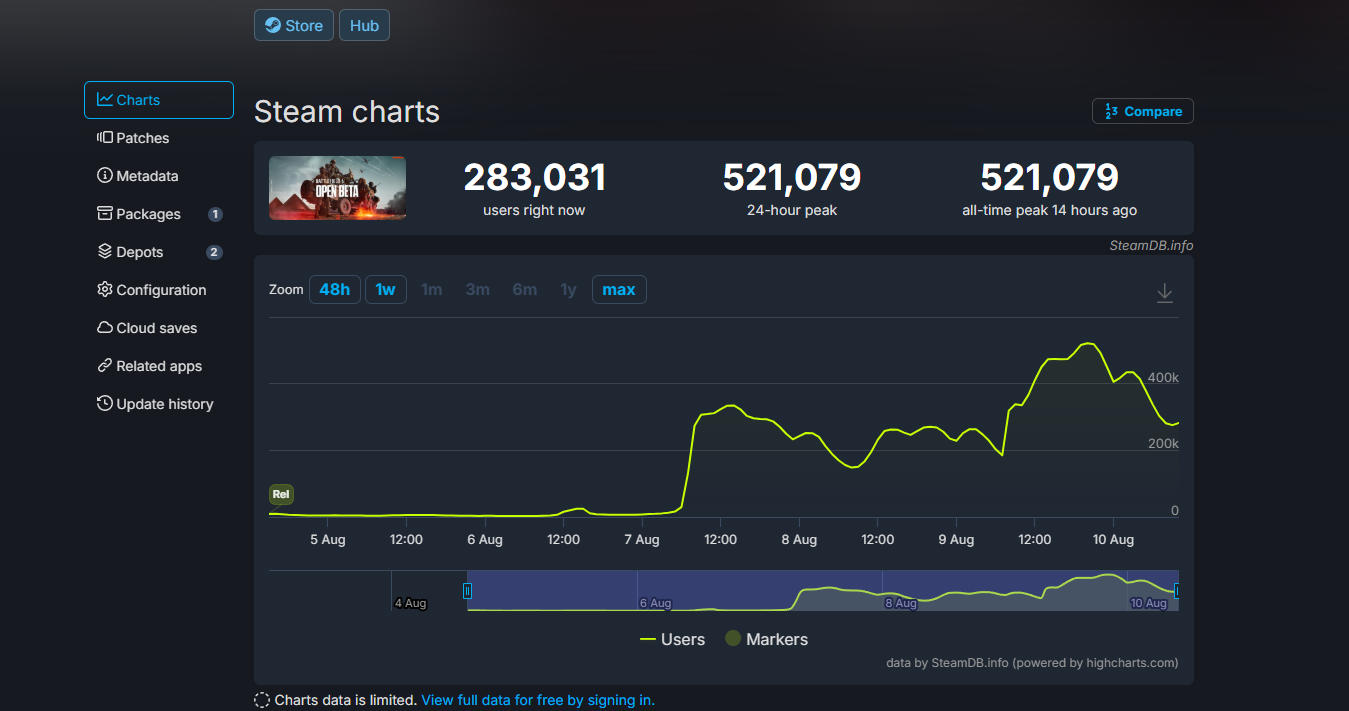The width and height of the screenshot is (1349, 711).
Task: Click the left navigator range handle
Action: [x=467, y=591]
